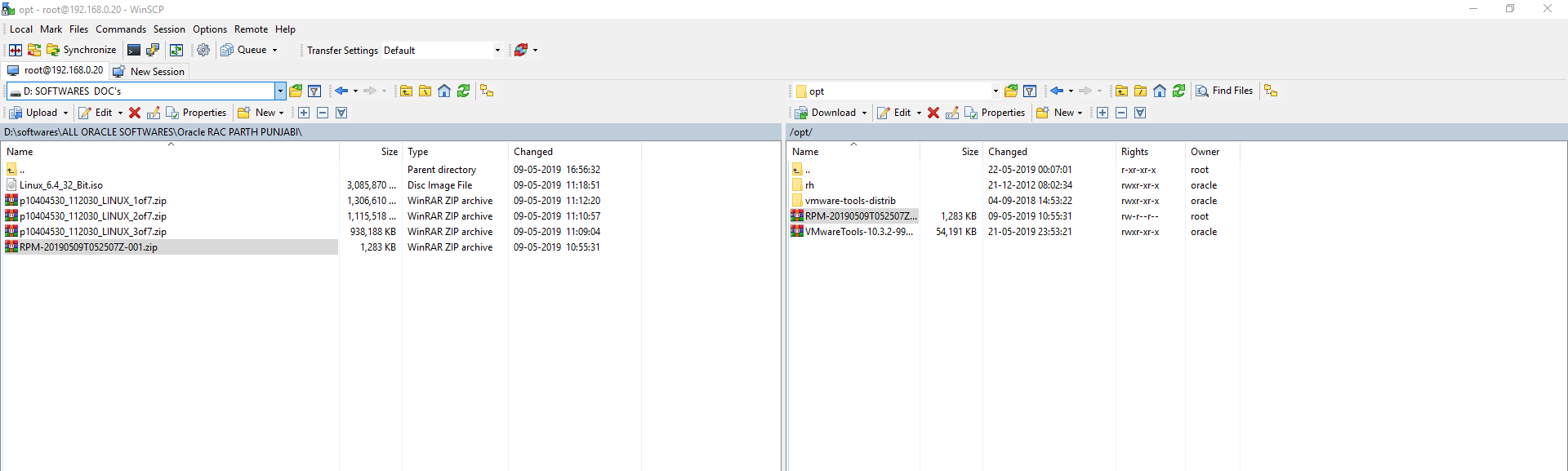Go back in remote panel history

(x=1057, y=91)
